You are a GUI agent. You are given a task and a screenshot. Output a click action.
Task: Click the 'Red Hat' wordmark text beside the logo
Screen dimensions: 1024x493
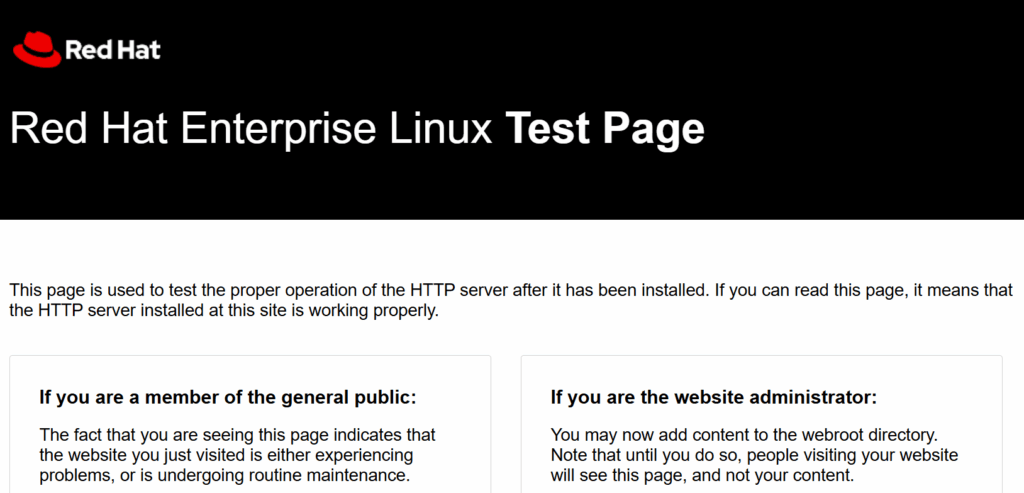113,50
